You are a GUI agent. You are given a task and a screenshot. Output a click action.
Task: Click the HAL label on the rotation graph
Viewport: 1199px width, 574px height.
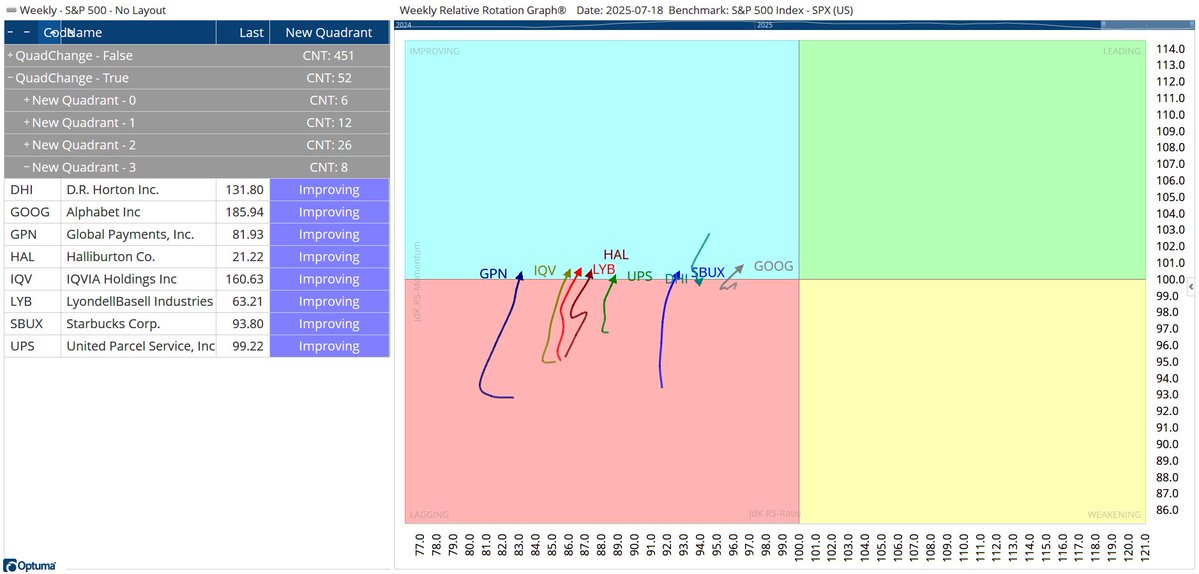pyautogui.click(x=616, y=255)
